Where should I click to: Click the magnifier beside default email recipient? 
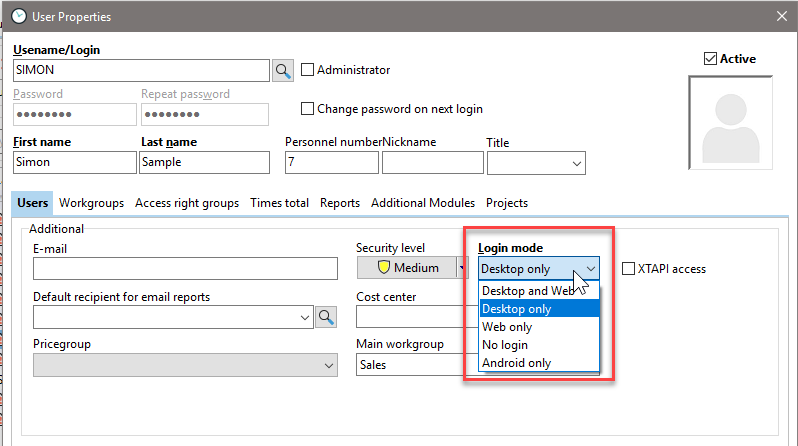pos(326,317)
